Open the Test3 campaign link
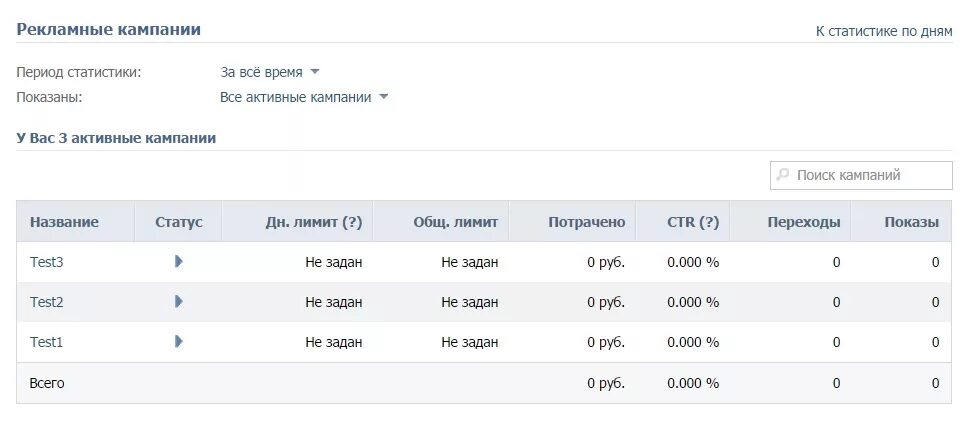Image resolution: width=966 pixels, height=441 pixels. tap(47, 262)
